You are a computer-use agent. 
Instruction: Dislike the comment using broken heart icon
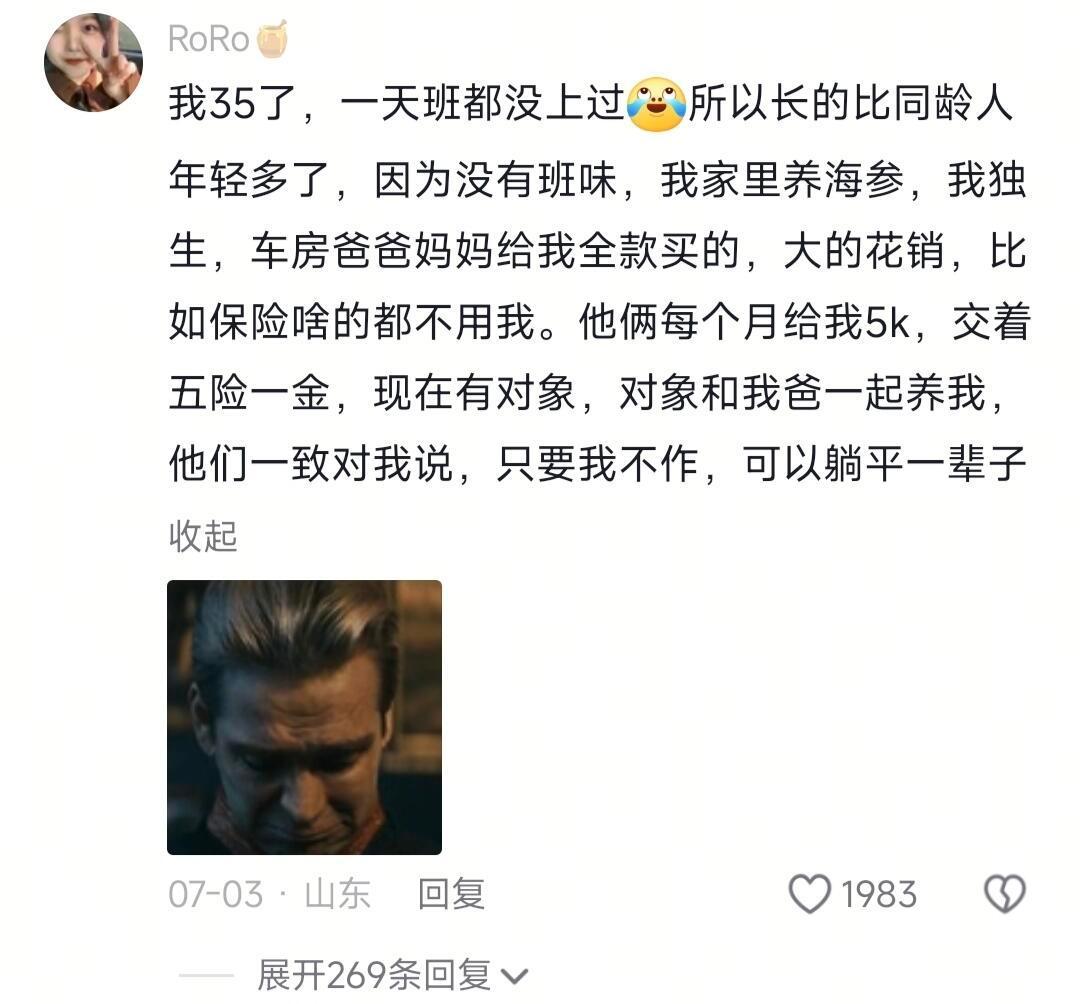tap(1005, 894)
